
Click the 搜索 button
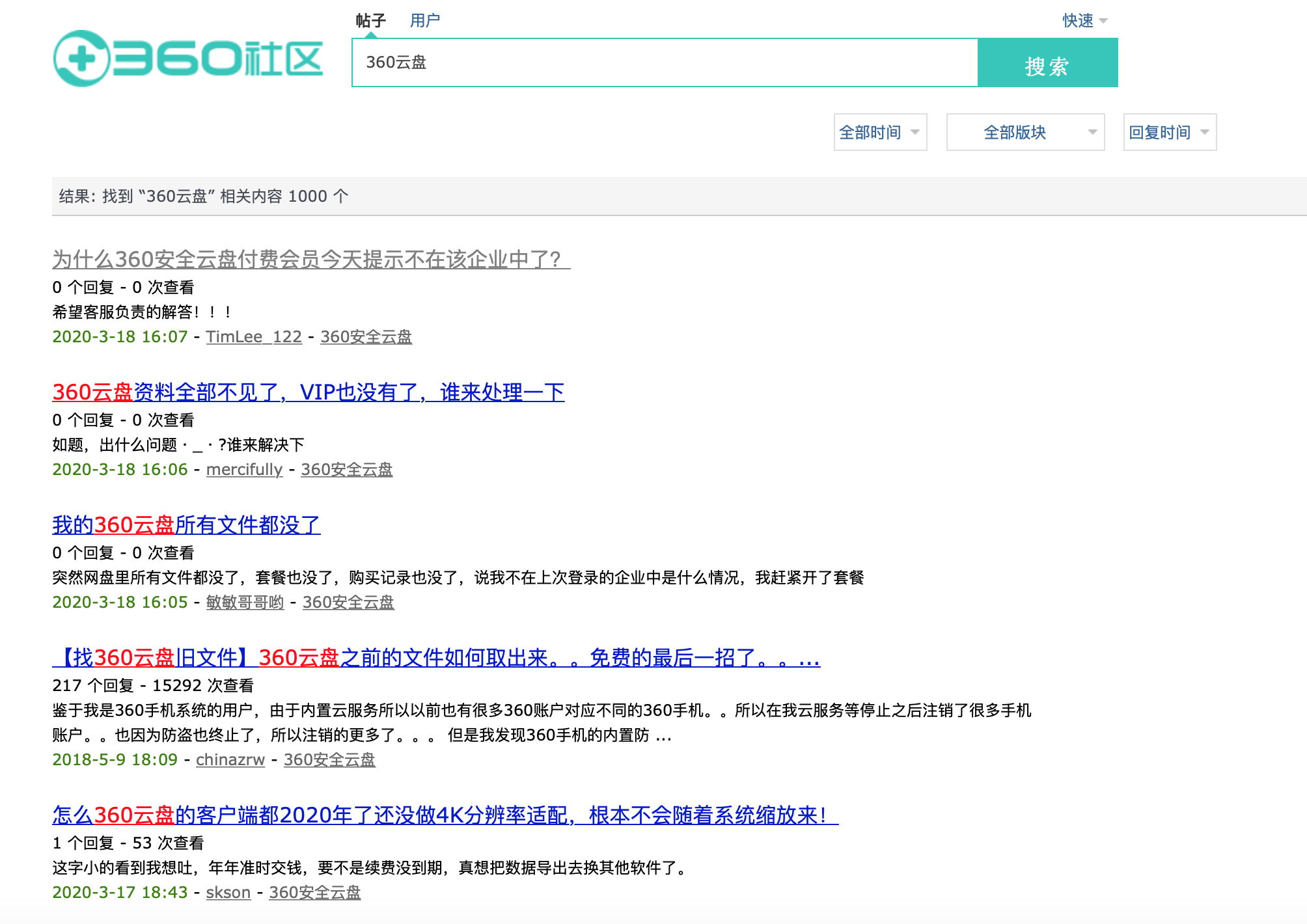[1047, 62]
